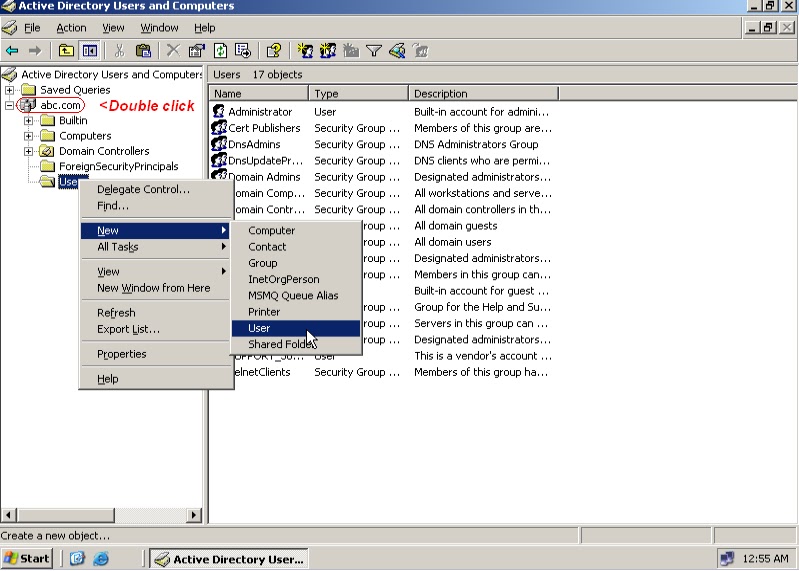Sort list by Description column header
Screen dimensions: 799x571
tap(483, 94)
